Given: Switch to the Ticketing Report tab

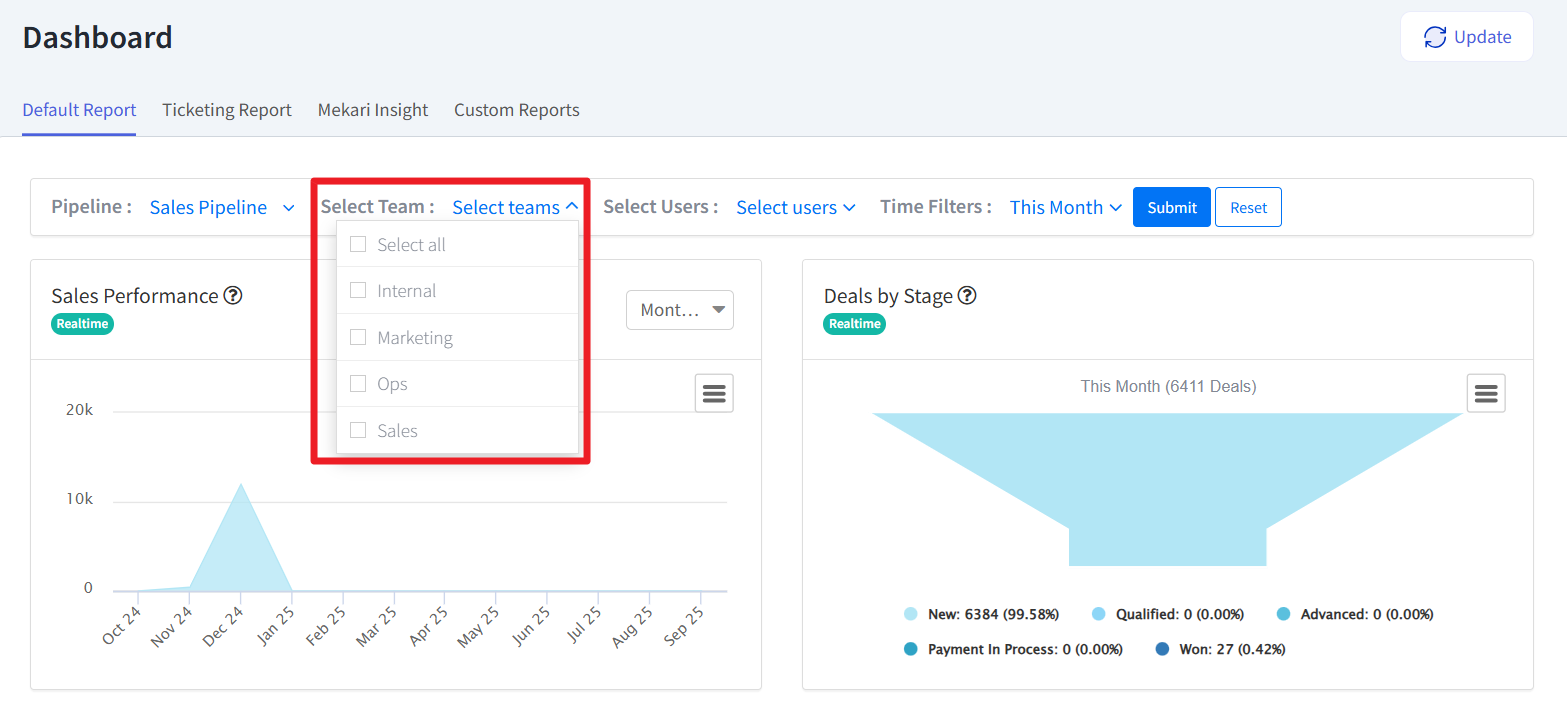Looking at the screenshot, I should (227, 110).
